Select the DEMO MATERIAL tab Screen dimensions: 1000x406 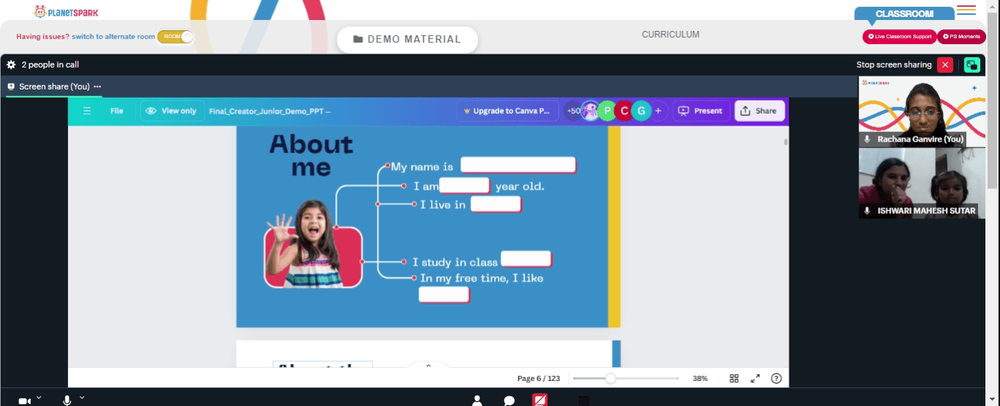[408, 40]
